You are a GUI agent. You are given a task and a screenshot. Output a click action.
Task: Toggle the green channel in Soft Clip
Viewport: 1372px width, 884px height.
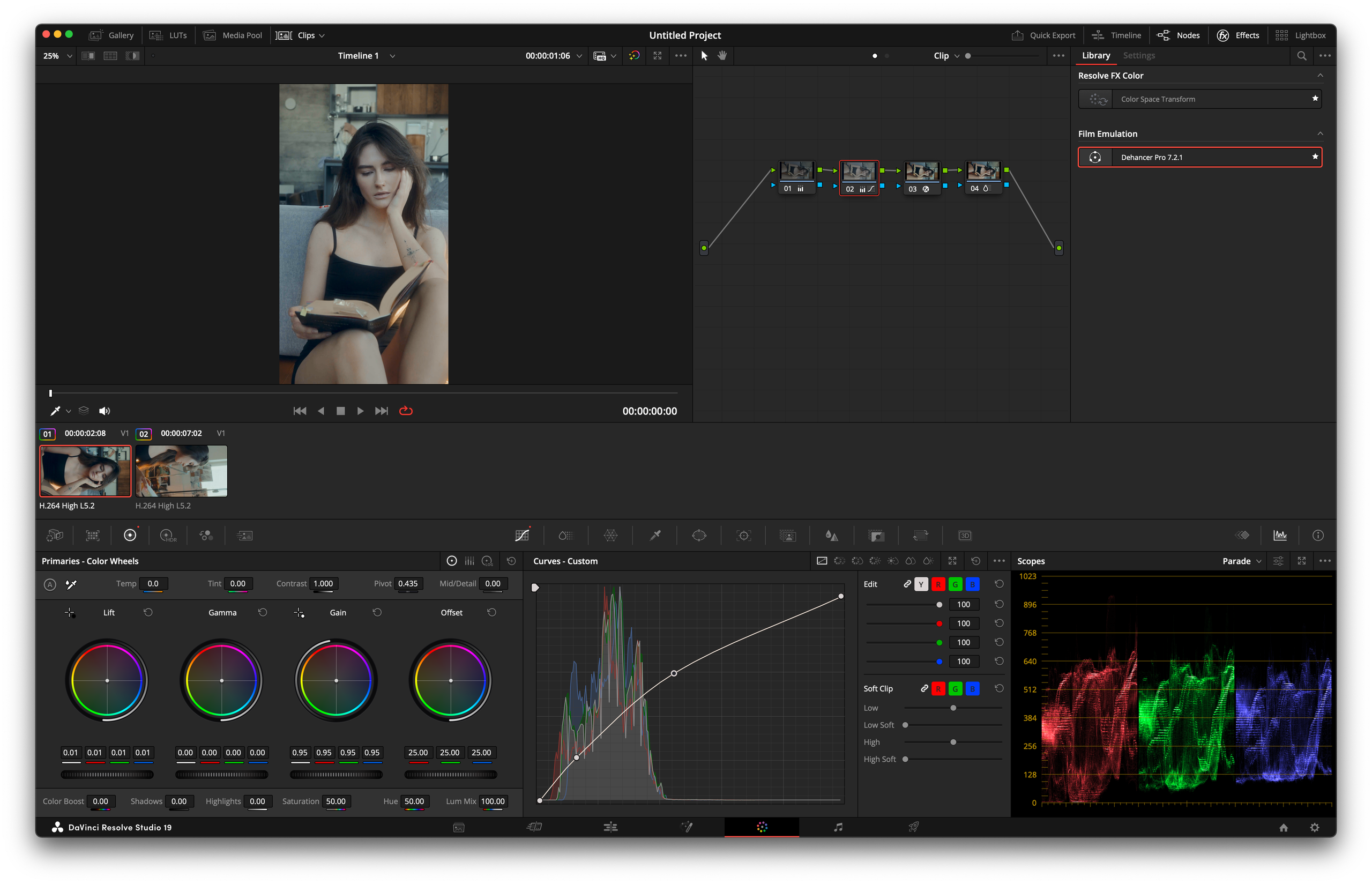(955, 688)
